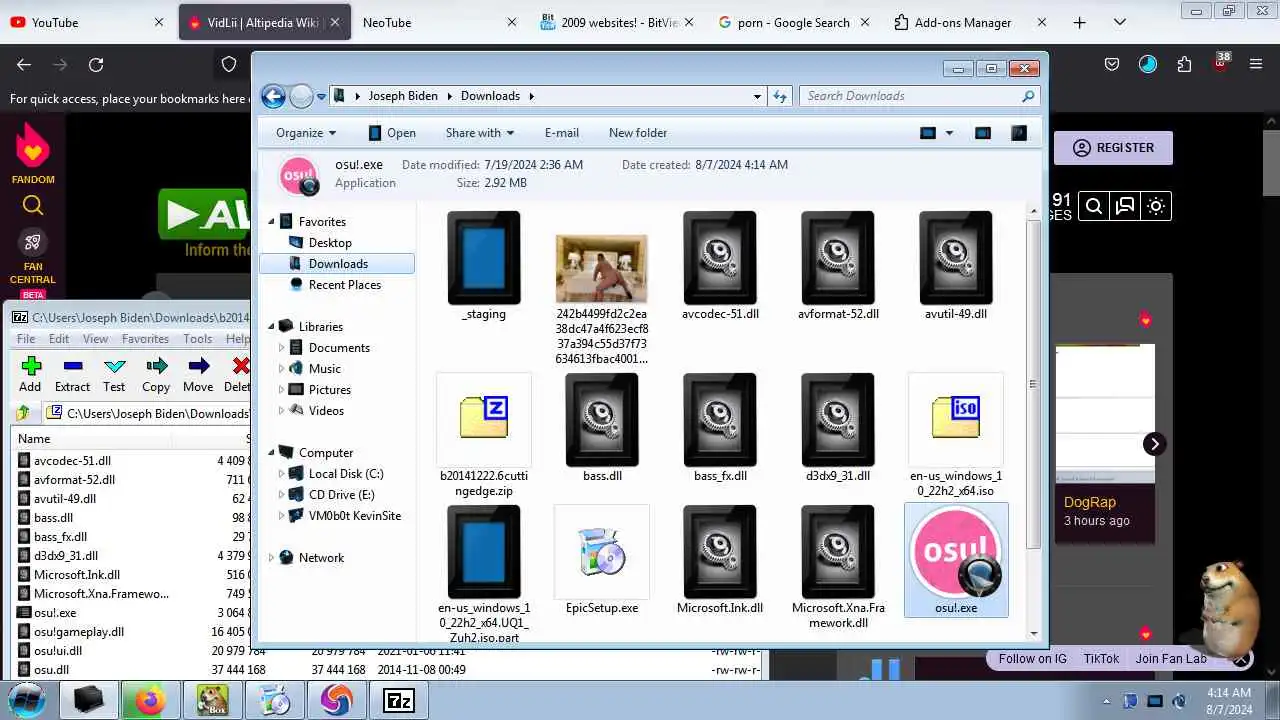This screenshot has width=1280, height=720.
Task: Open the Edit menu in 7-Zip
Action: click(59, 339)
